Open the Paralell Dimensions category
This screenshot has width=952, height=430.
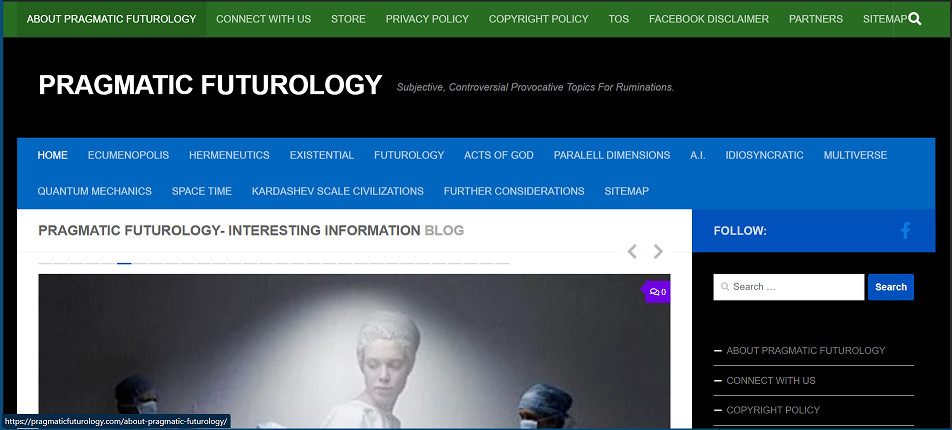[x=612, y=155]
